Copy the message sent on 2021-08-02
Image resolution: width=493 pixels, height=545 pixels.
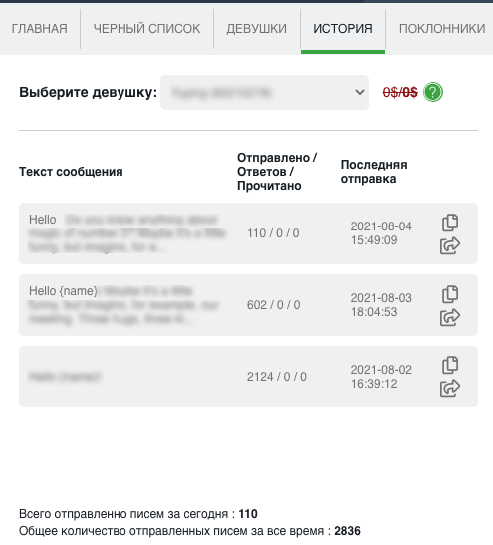[450, 365]
